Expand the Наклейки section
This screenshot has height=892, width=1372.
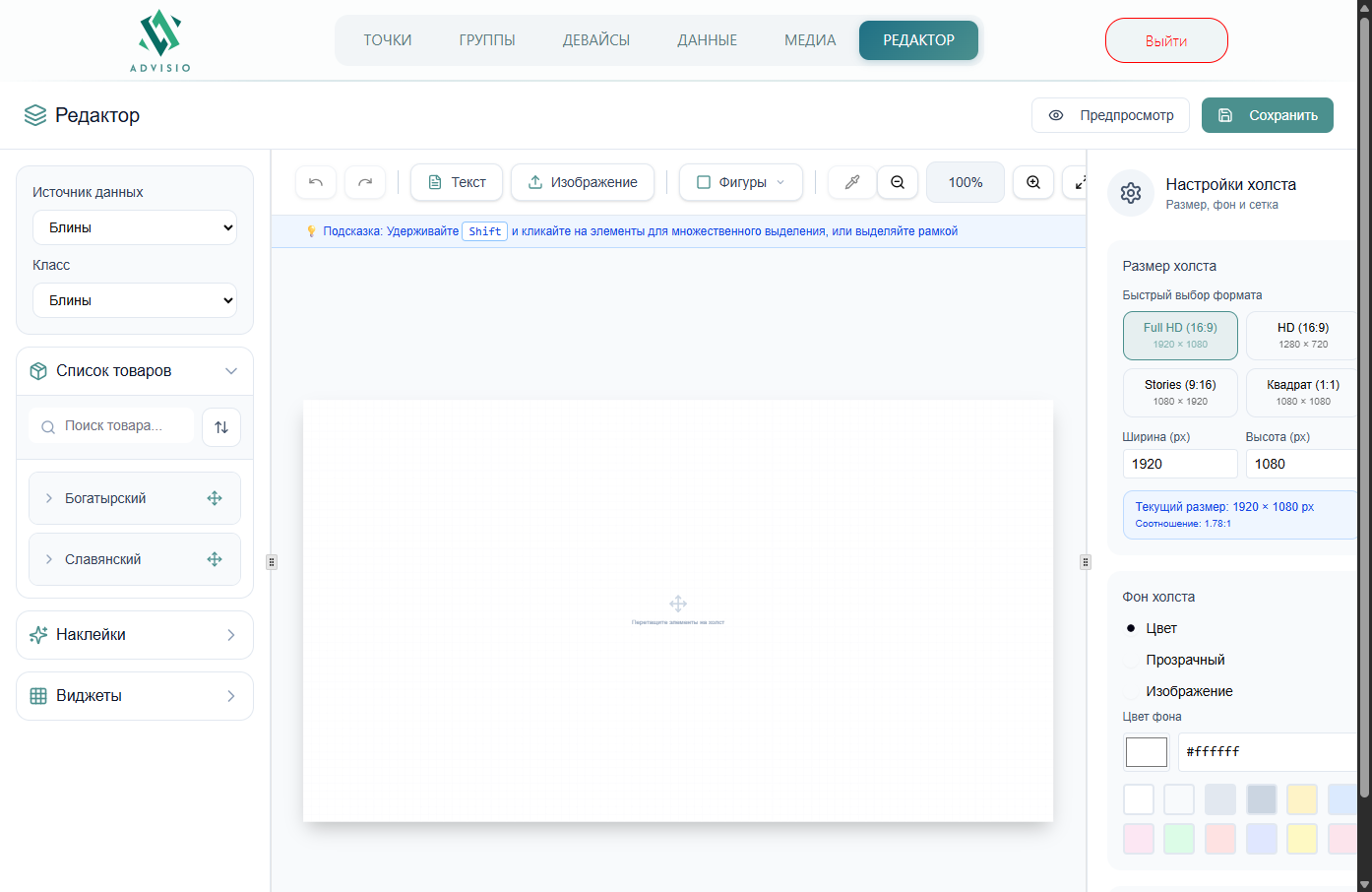(x=135, y=635)
